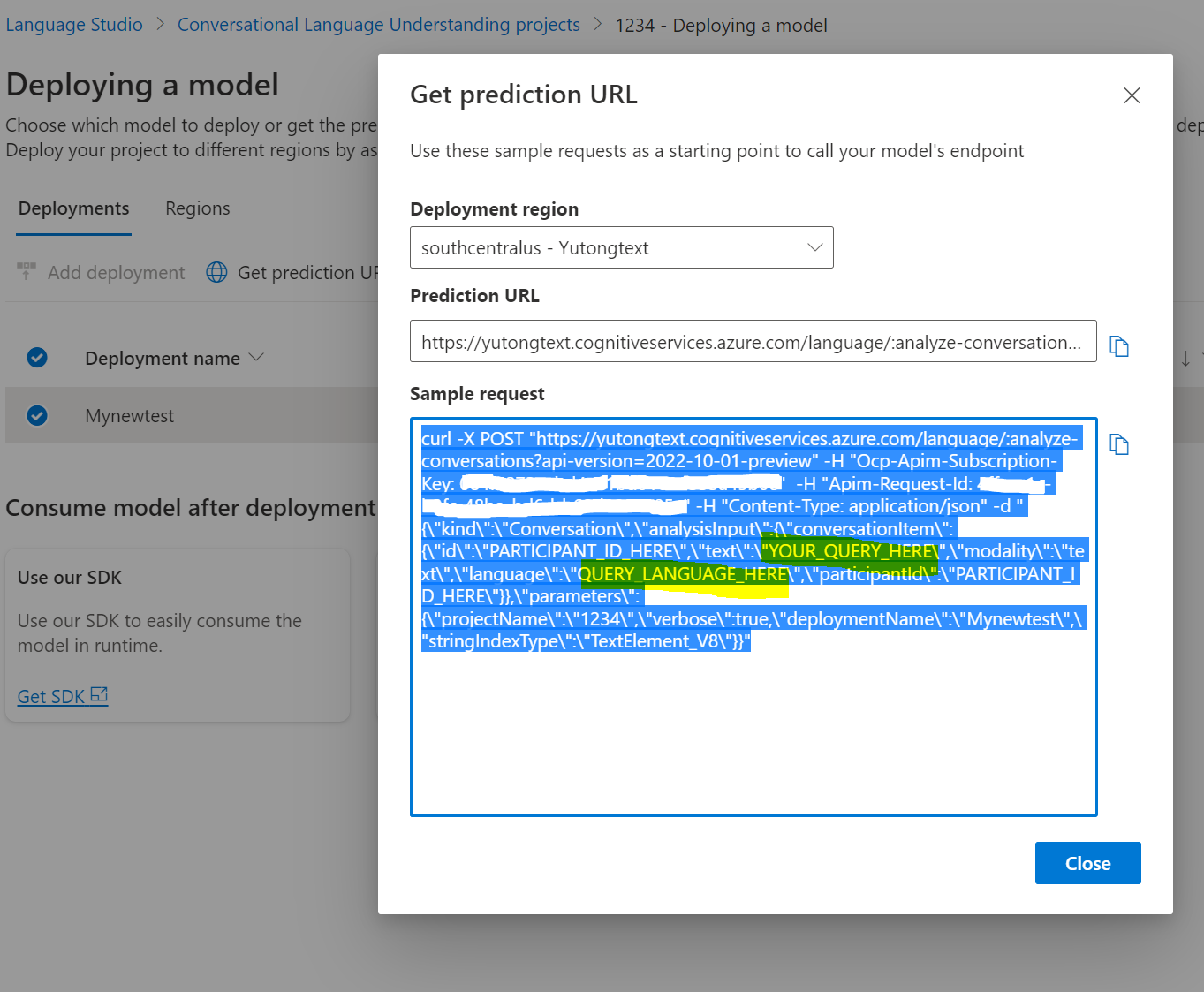Click the external link icon on Get SDK
The height and width of the screenshot is (992, 1204).
[99, 694]
